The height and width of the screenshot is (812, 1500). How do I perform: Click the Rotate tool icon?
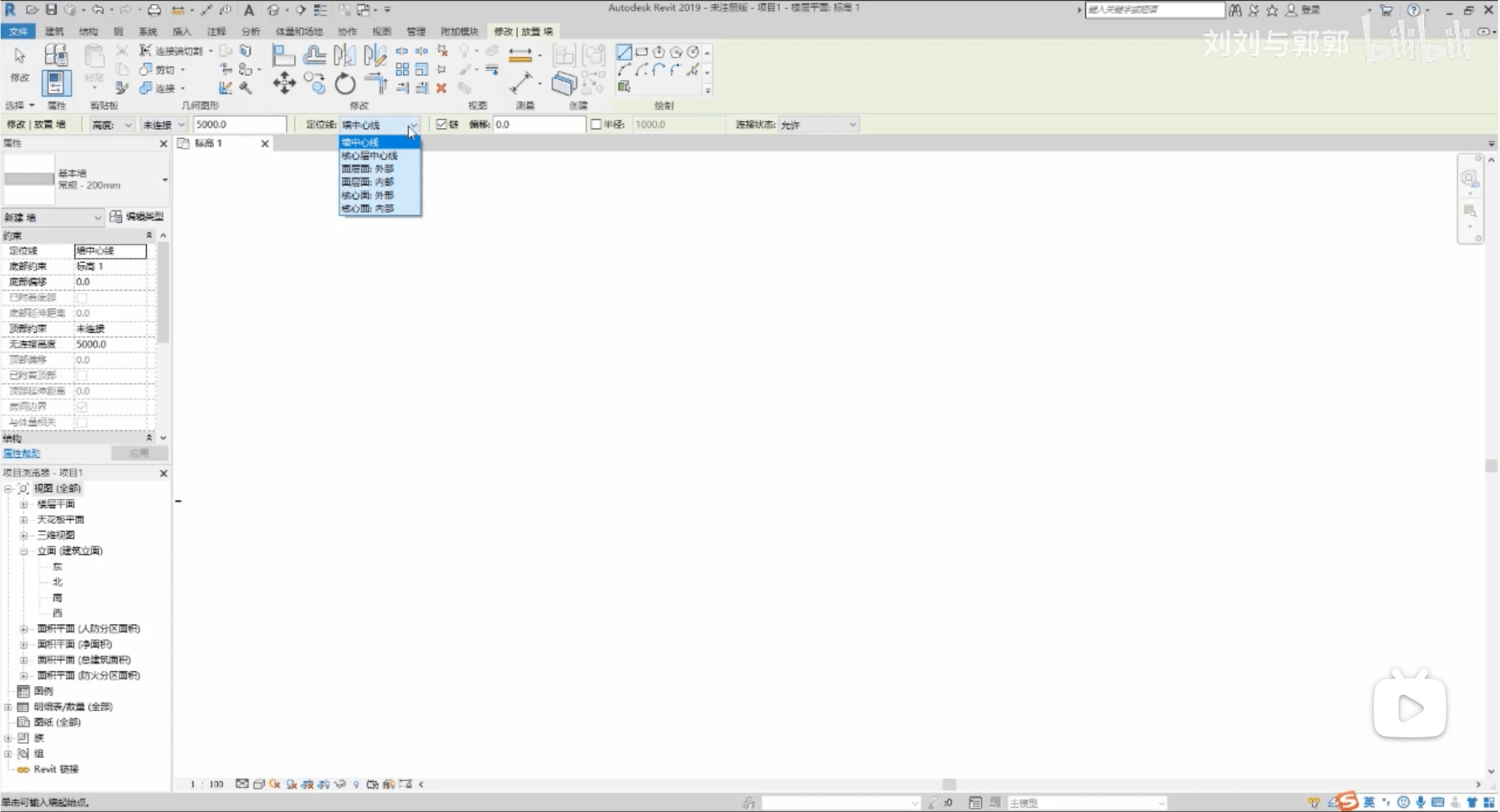pos(345,84)
